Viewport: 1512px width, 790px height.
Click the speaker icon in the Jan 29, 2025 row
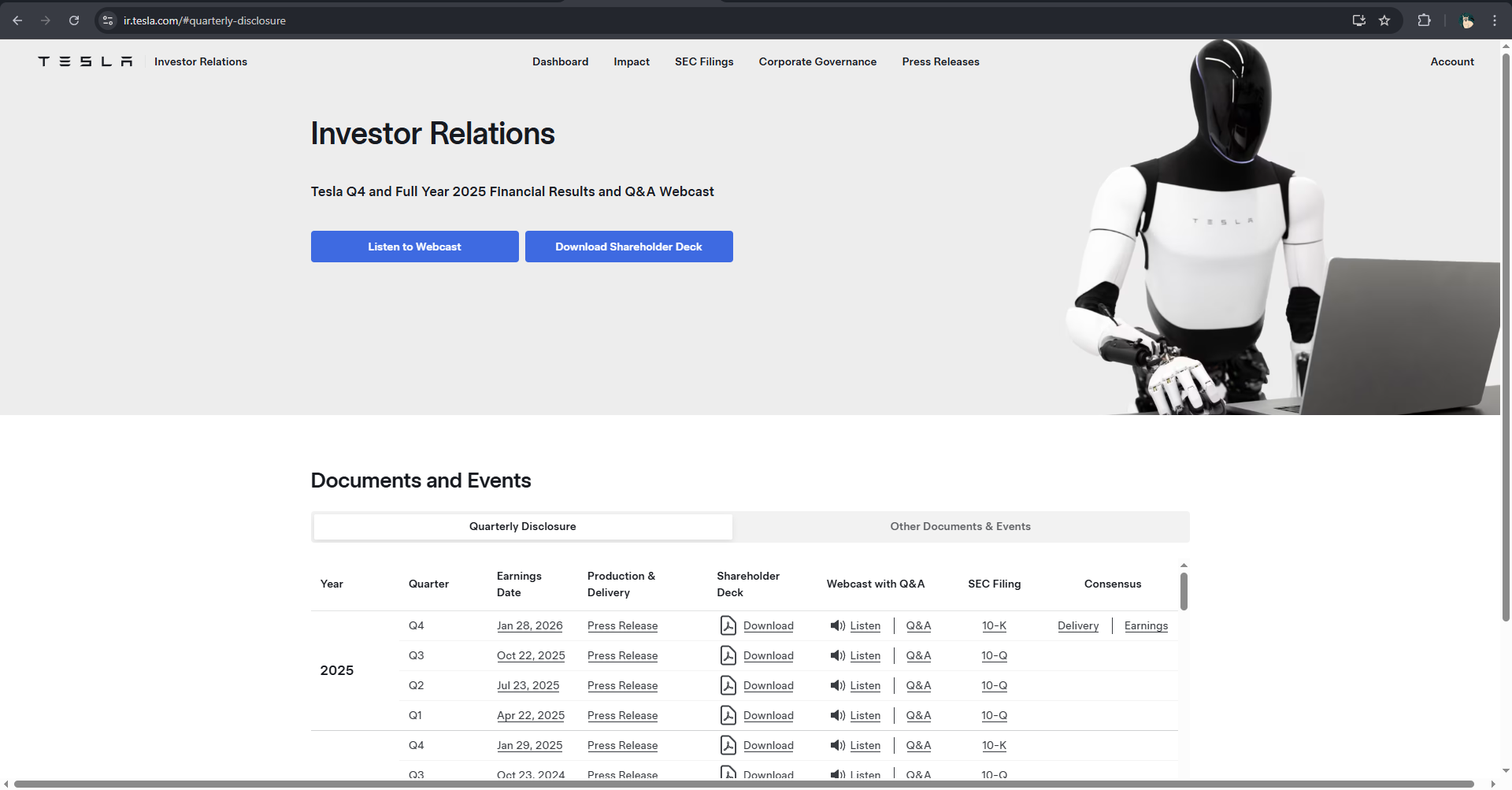[x=837, y=745]
